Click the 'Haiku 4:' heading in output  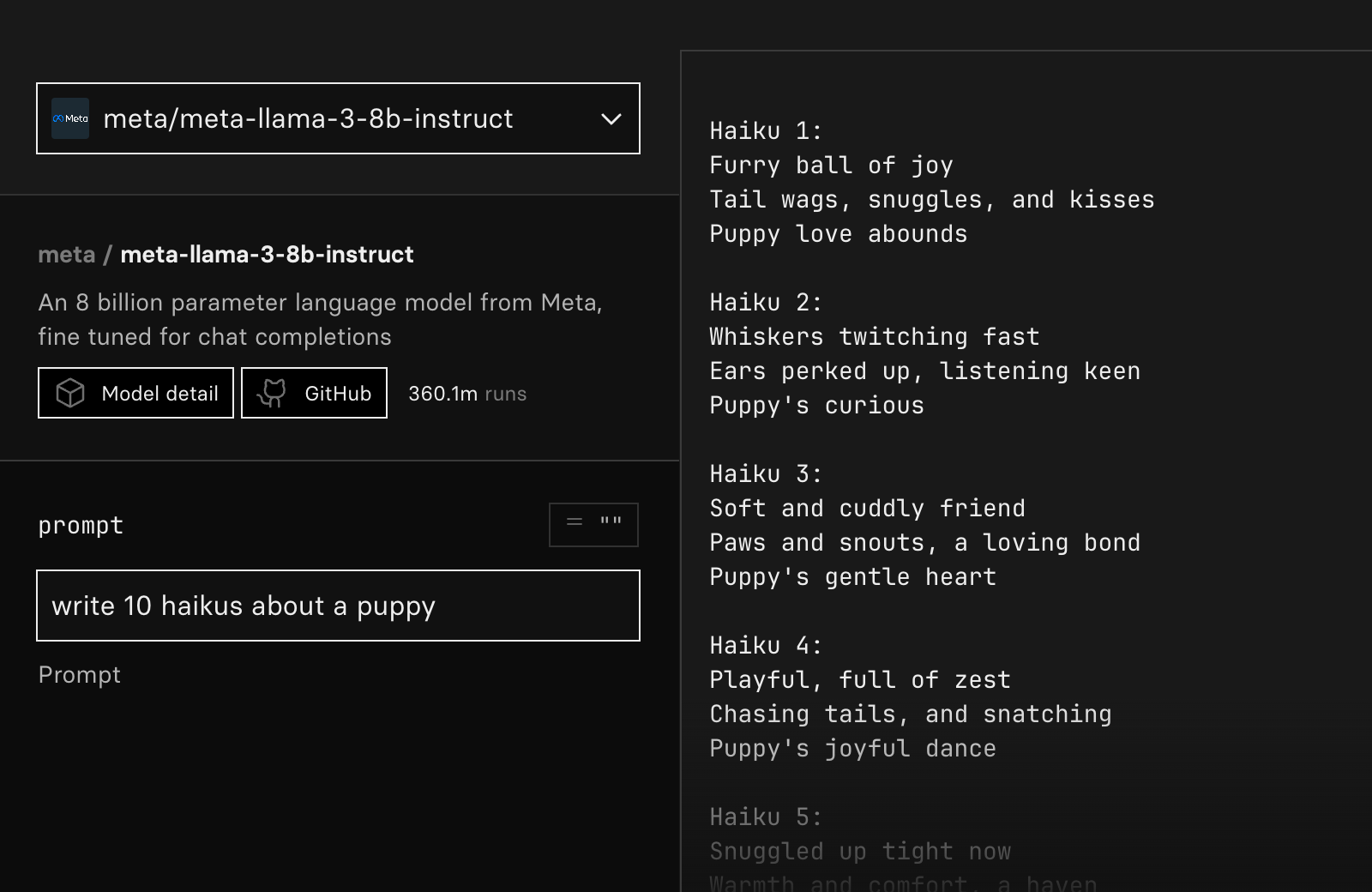tap(766, 645)
